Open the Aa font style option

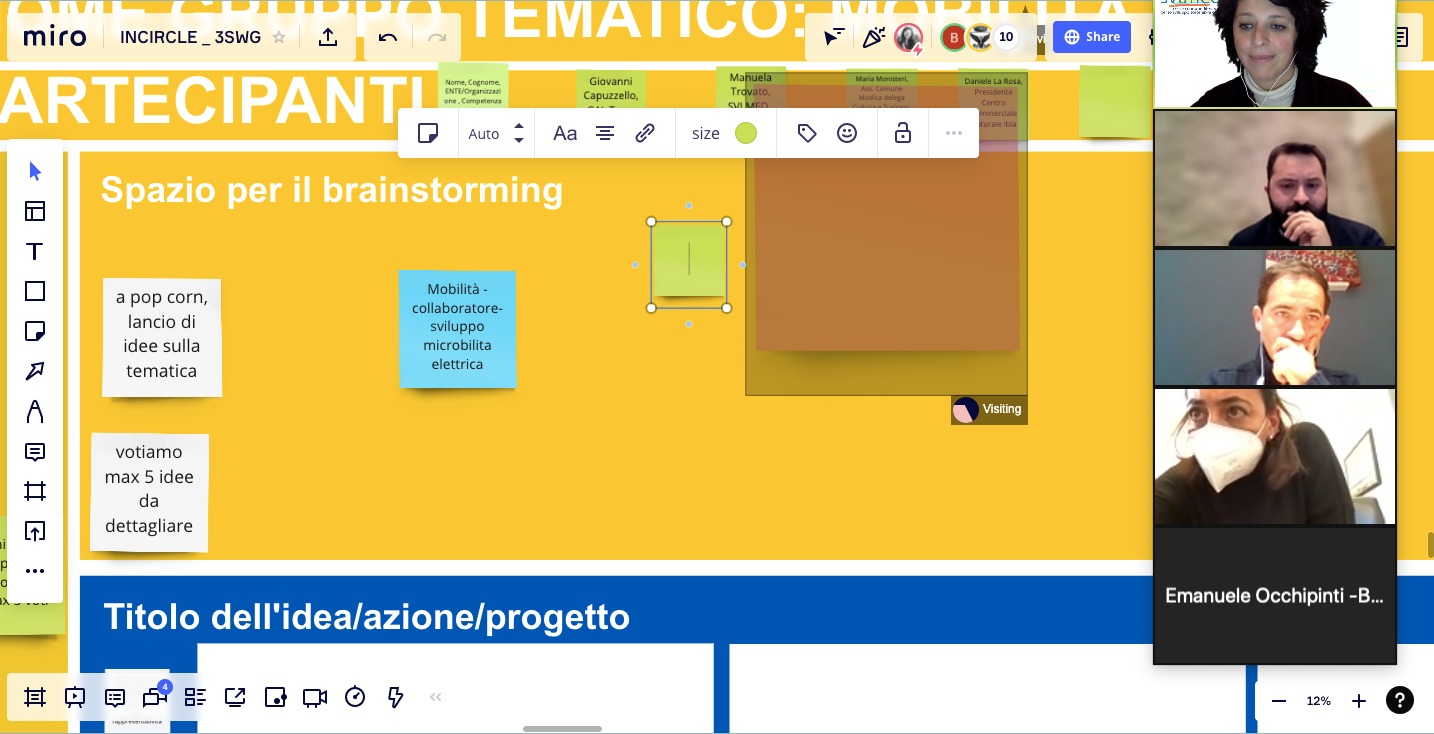565,133
